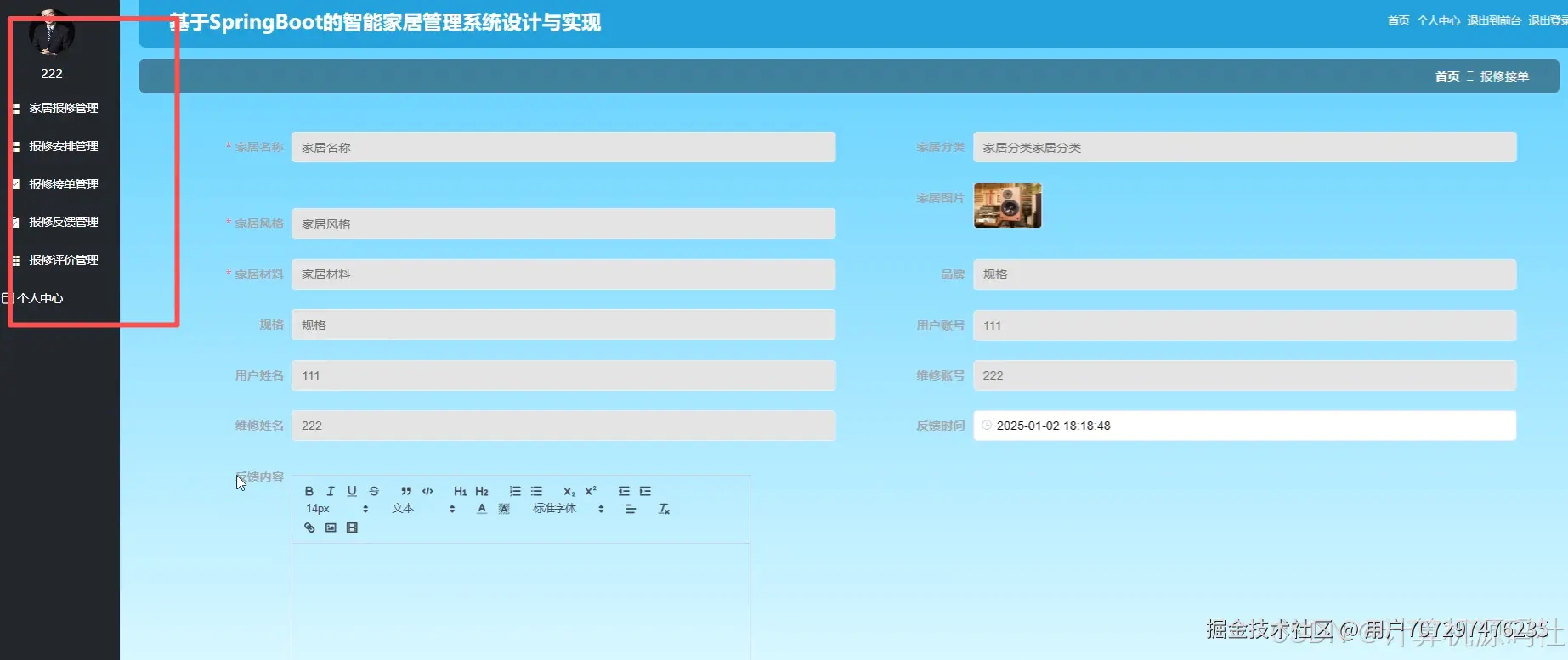Click the 222 username under the avatar
Screen dimensions: 1568x660
(52, 74)
